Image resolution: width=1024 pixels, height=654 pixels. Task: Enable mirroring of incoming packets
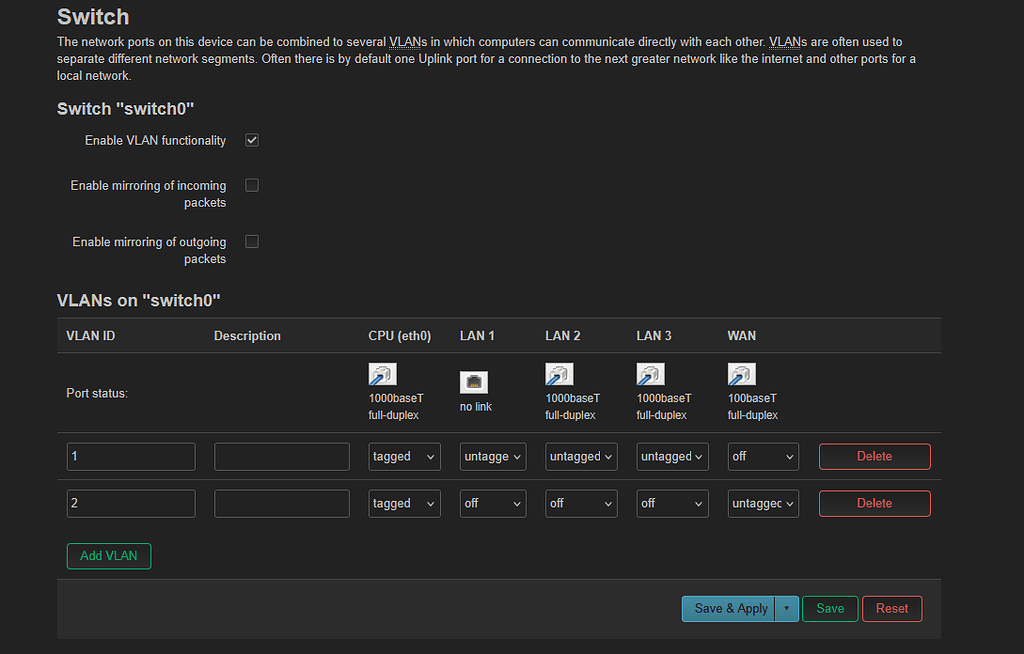tap(251, 184)
